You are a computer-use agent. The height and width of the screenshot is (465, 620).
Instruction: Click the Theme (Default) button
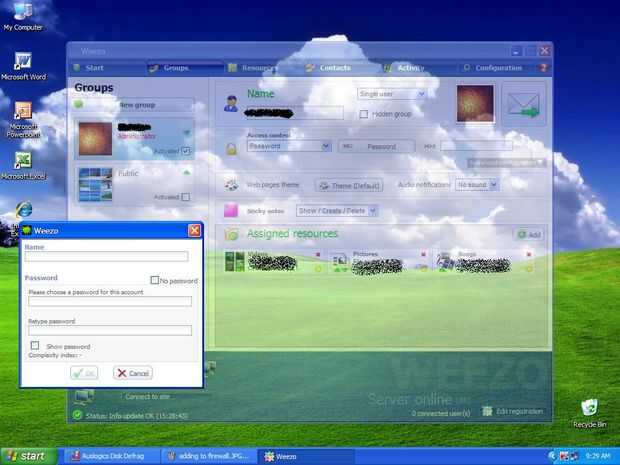pos(349,185)
